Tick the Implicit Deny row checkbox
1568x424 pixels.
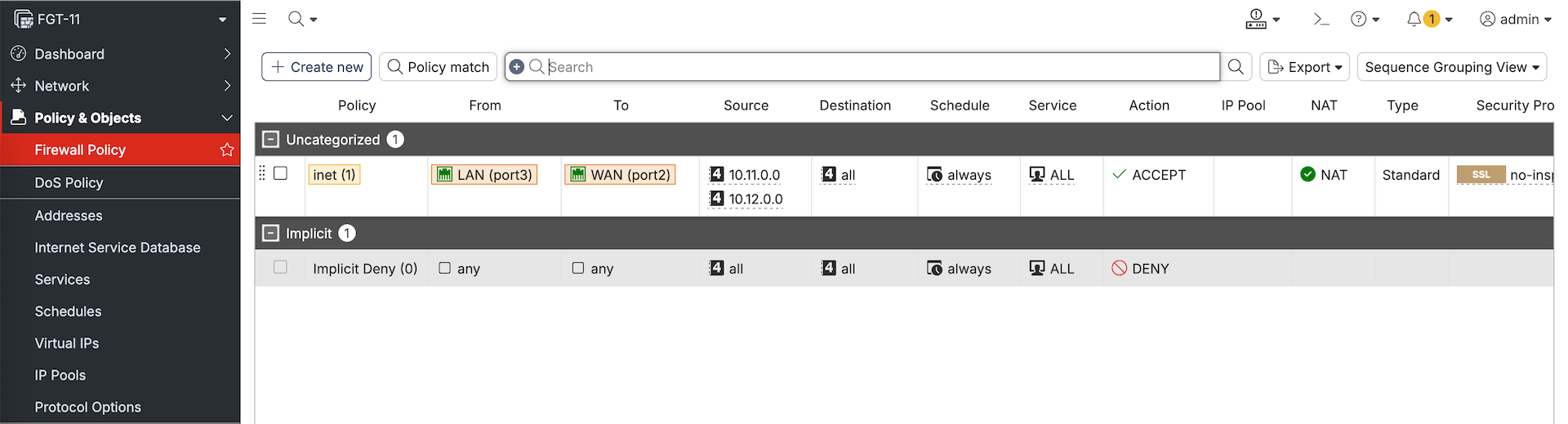(x=280, y=267)
